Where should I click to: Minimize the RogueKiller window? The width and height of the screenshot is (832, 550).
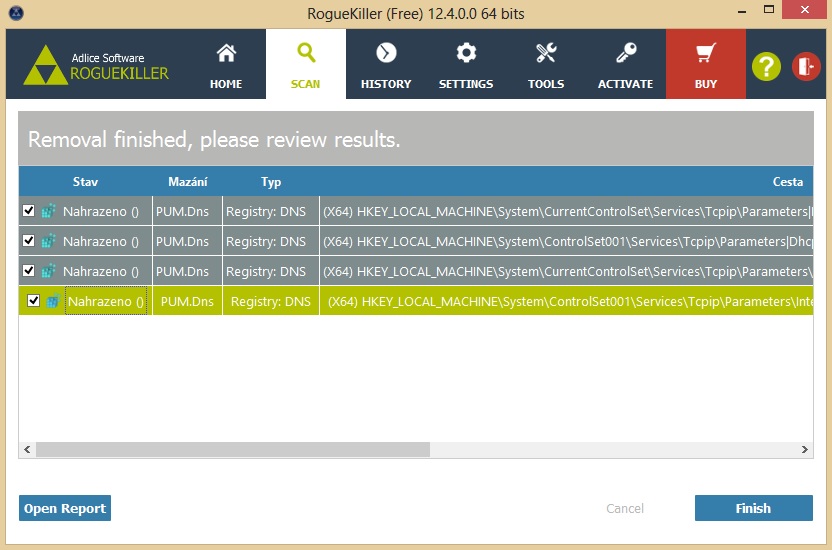[742, 11]
